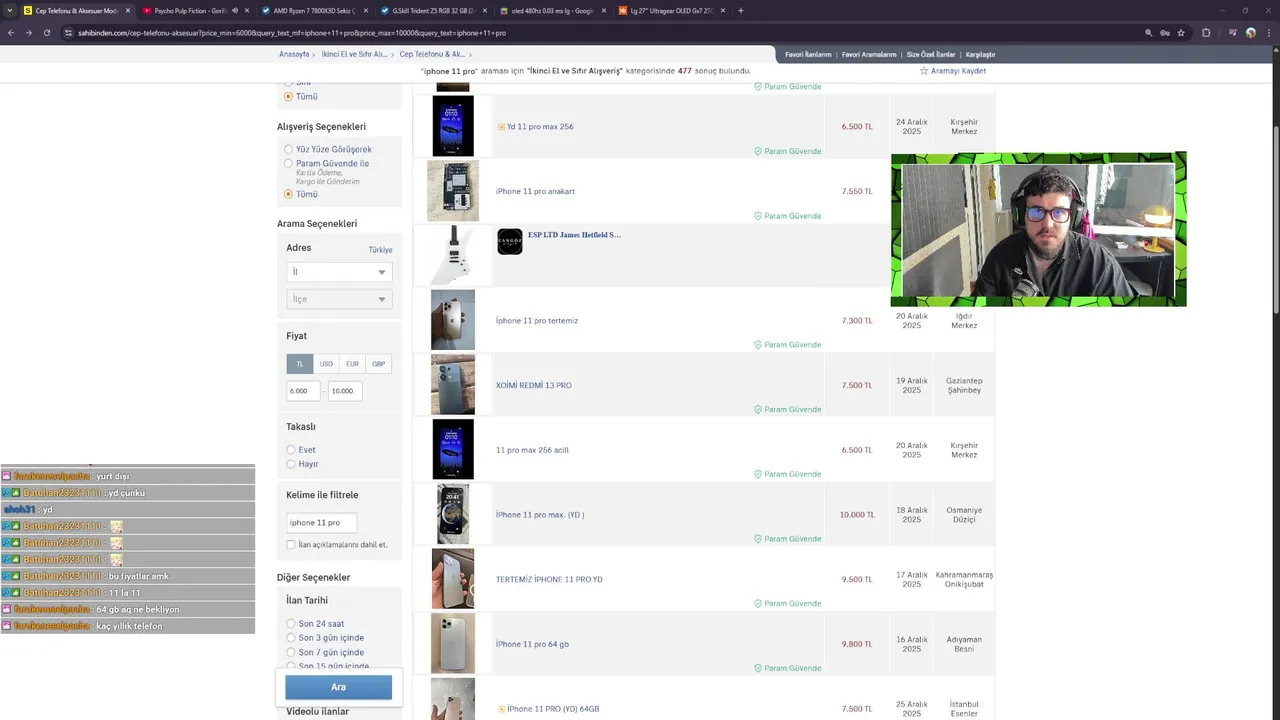Image resolution: width=1280 pixels, height=720 pixels.
Task: Open Chrome three-dot menu
Action: (x=1268, y=32)
